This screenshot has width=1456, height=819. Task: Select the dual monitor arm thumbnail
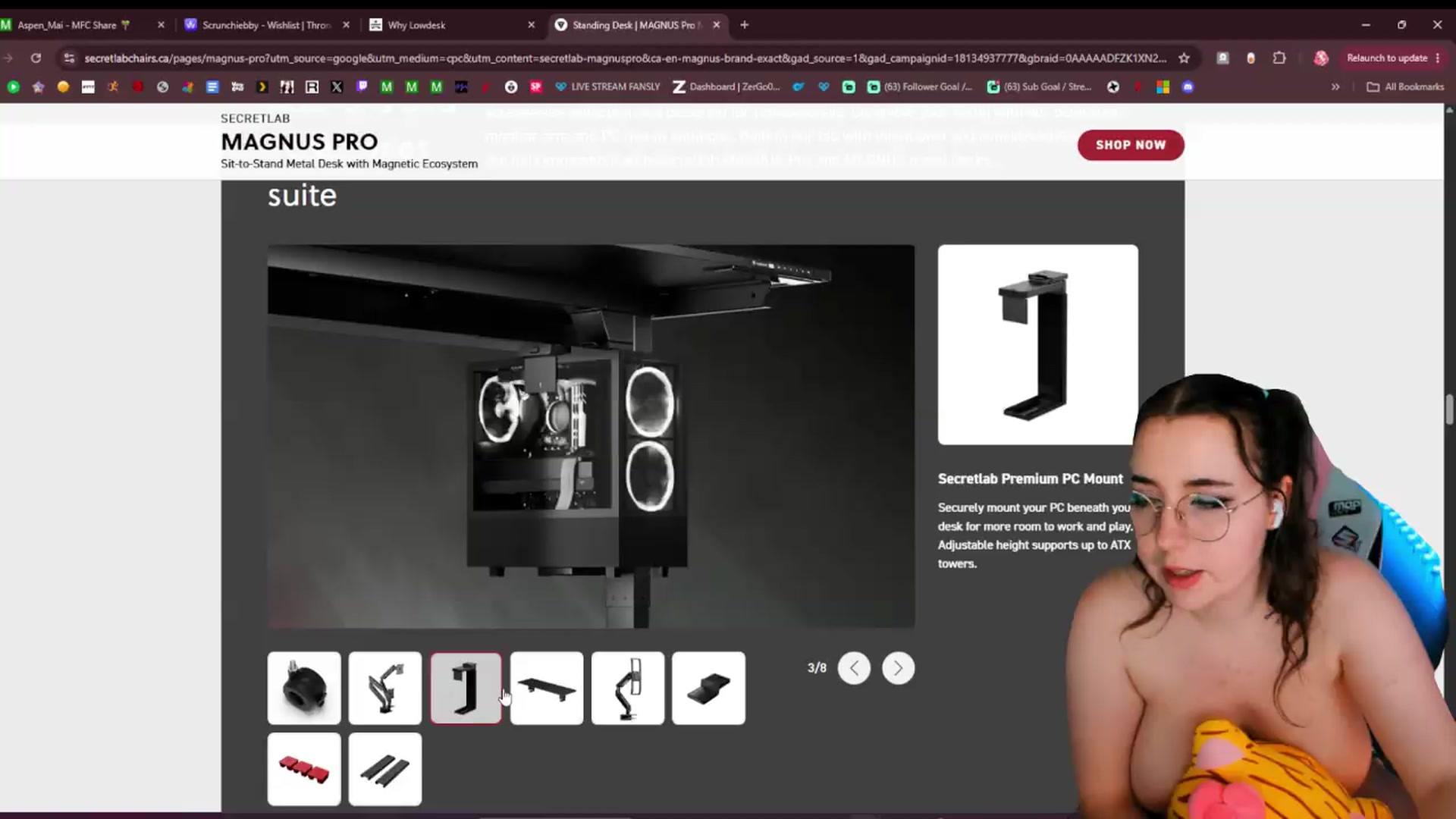coord(385,688)
